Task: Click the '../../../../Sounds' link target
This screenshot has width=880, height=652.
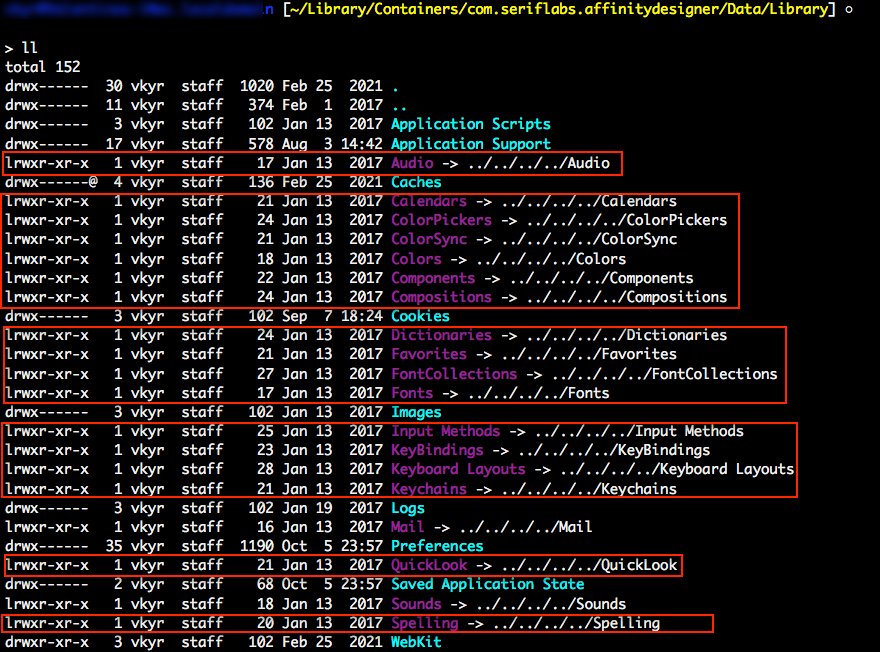Action: [x=551, y=604]
